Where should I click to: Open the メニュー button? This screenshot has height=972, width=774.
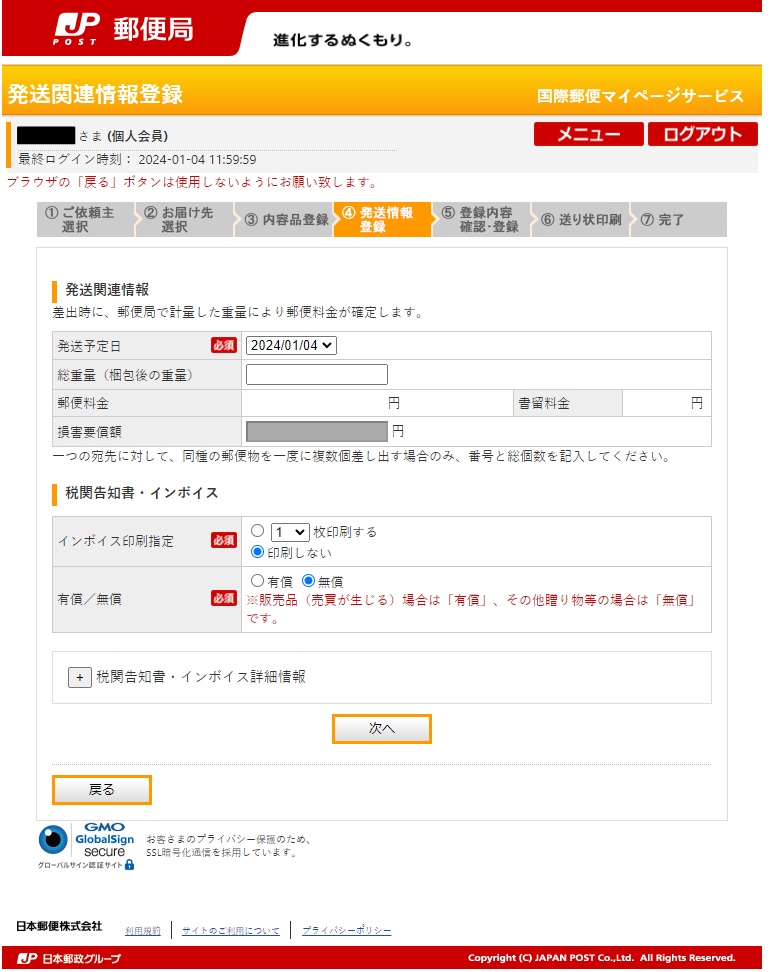click(588, 135)
